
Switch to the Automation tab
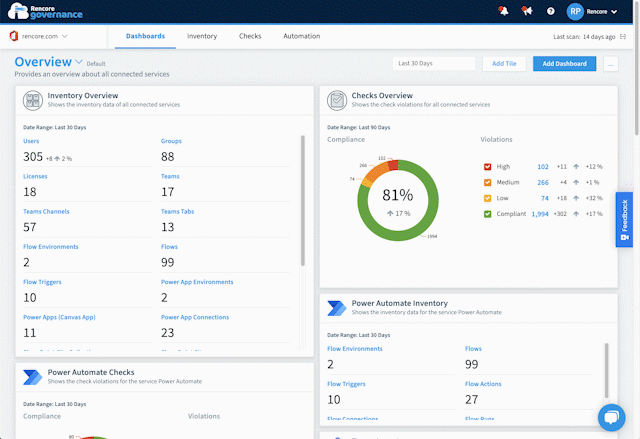coord(302,36)
